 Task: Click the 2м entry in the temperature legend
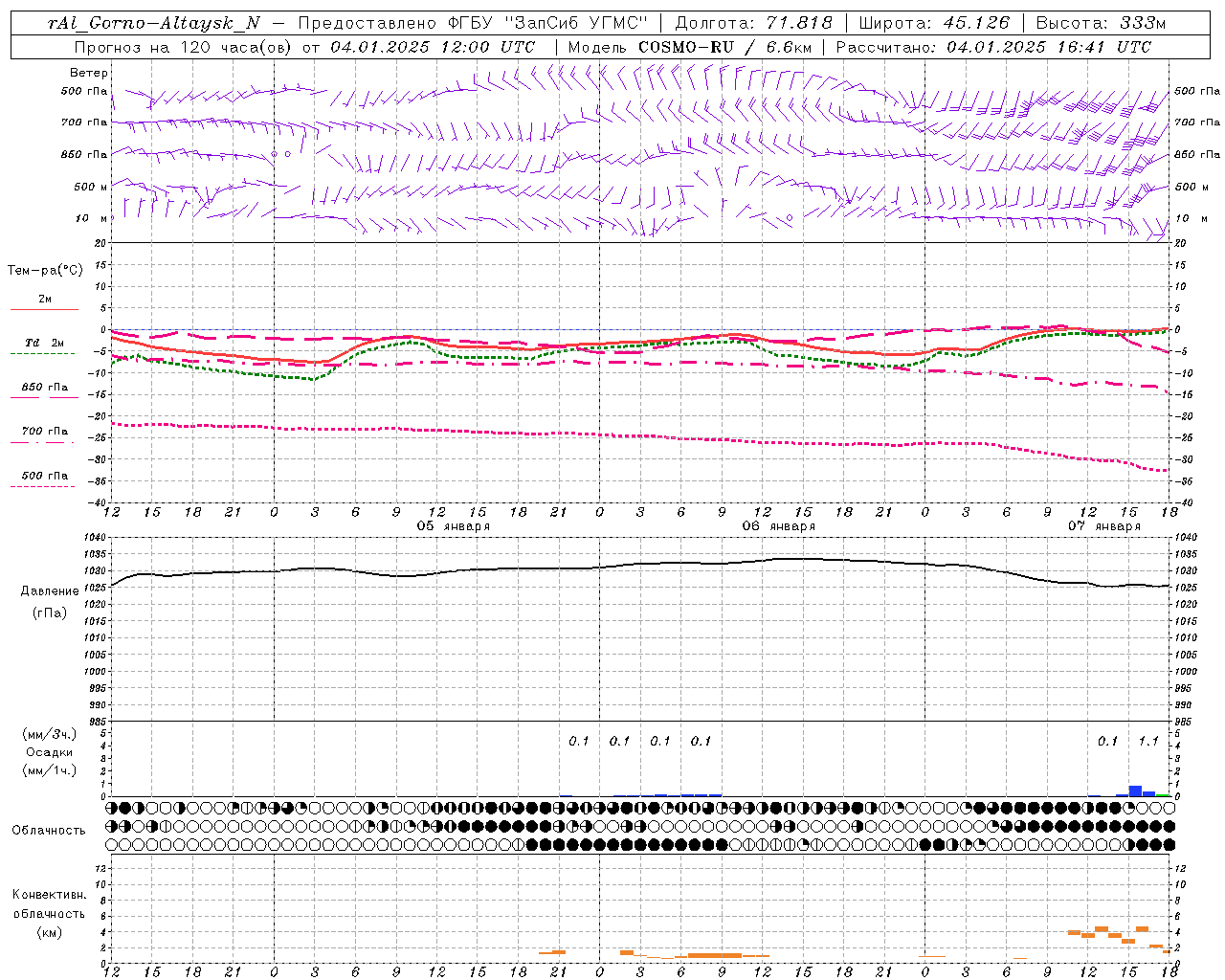coord(45,300)
